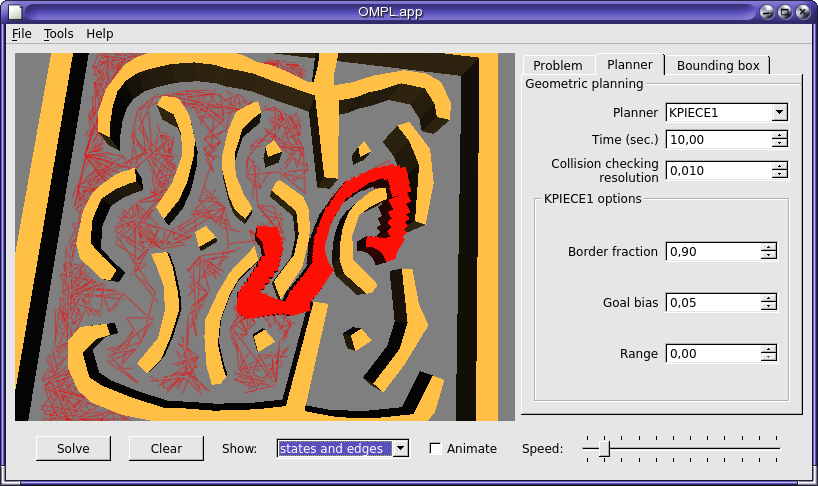
Task: Decrease the Goal bias value
Action: (x=768, y=307)
